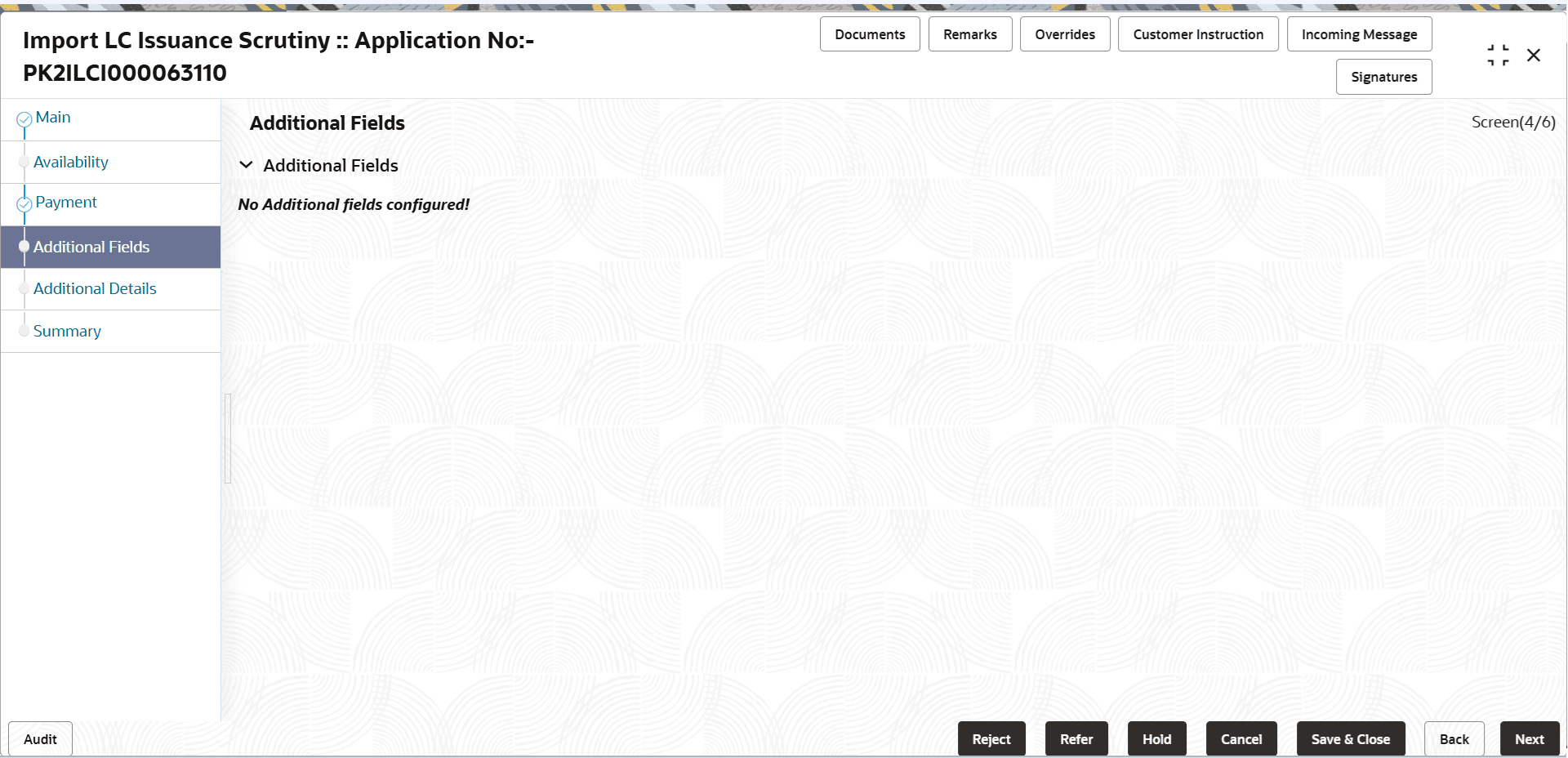Expand the Additional Fields accordion header
The image size is (1568, 758).
(330, 165)
